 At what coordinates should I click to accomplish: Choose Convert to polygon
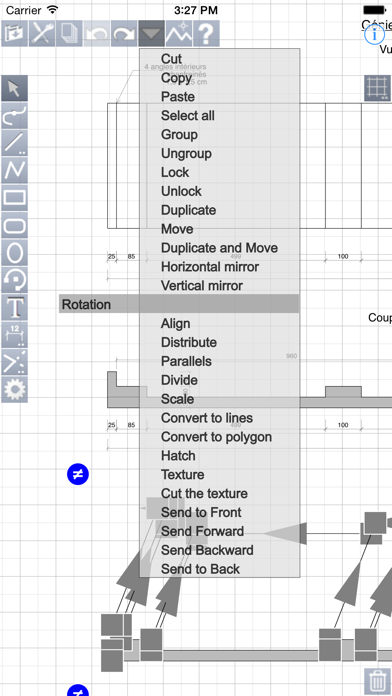pos(216,437)
